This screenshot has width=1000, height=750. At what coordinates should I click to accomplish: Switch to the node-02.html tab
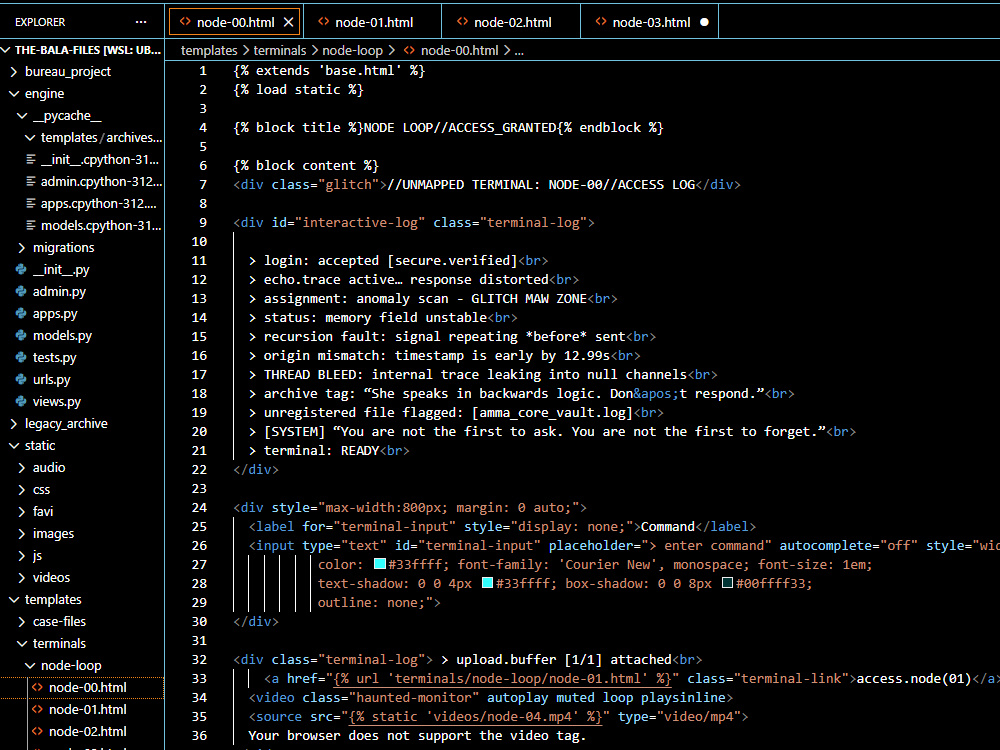(511, 22)
